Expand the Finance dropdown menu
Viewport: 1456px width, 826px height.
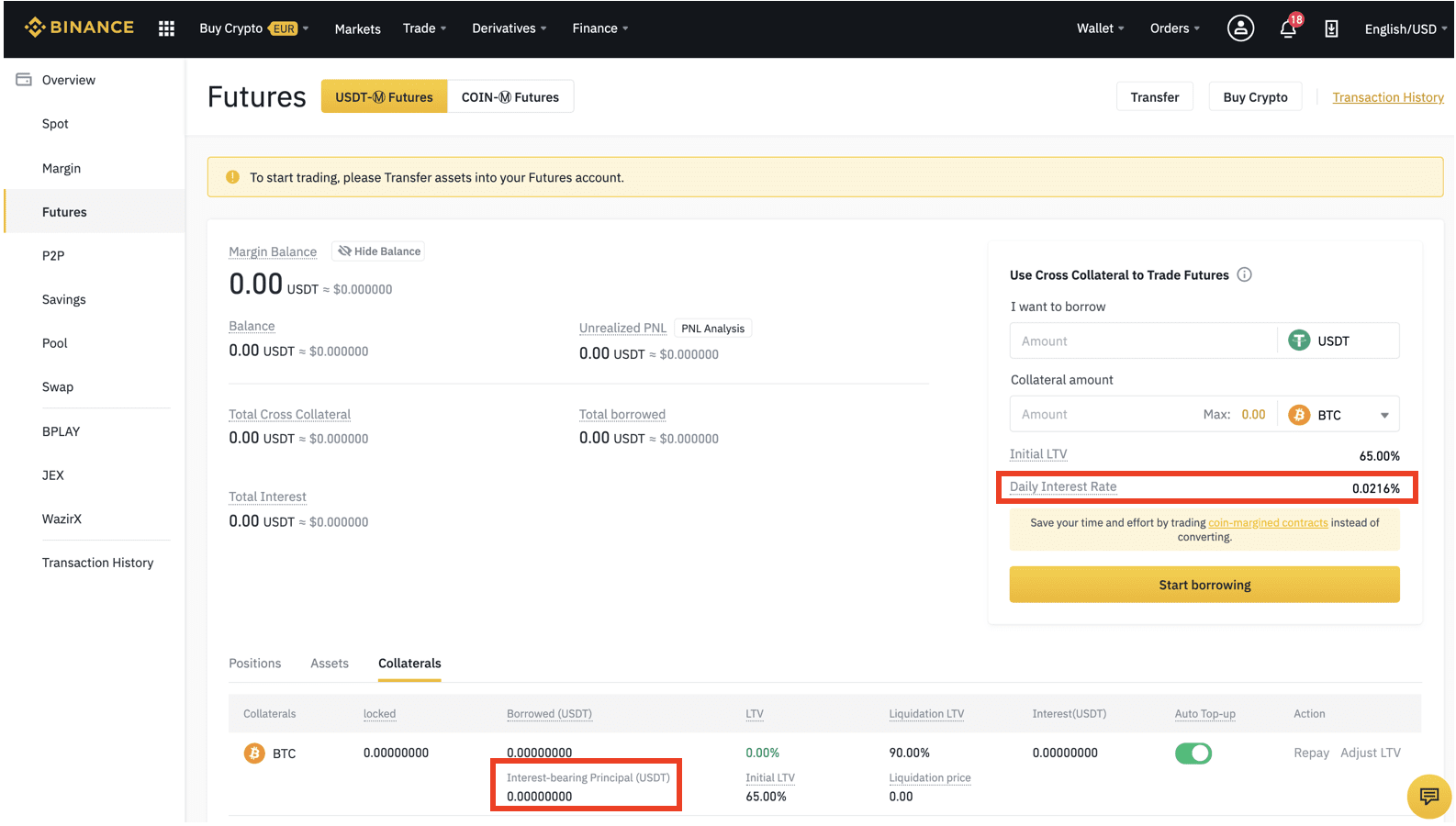[600, 28]
